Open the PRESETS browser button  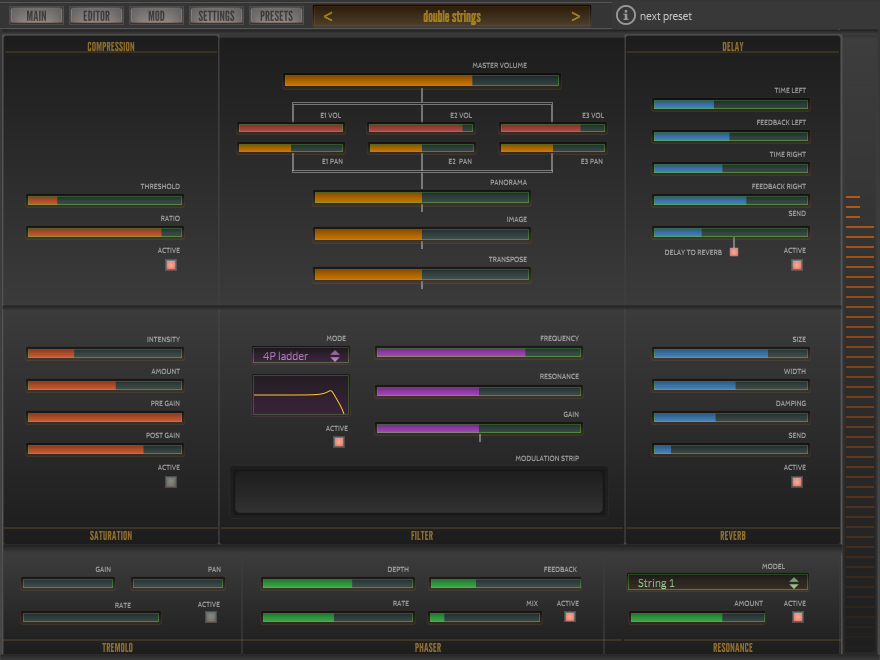pos(277,16)
